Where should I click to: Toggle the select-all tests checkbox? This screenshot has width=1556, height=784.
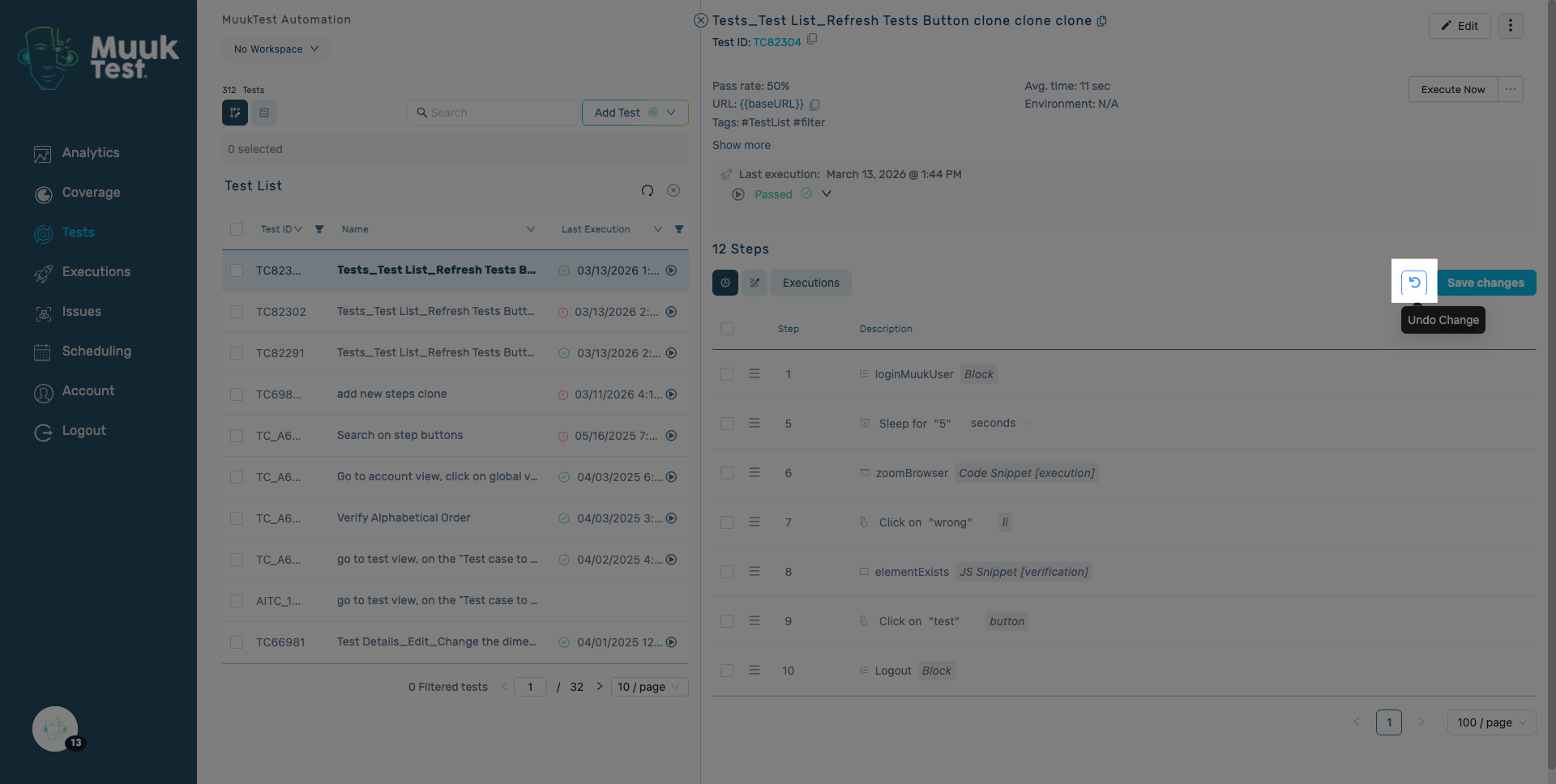coord(237,229)
